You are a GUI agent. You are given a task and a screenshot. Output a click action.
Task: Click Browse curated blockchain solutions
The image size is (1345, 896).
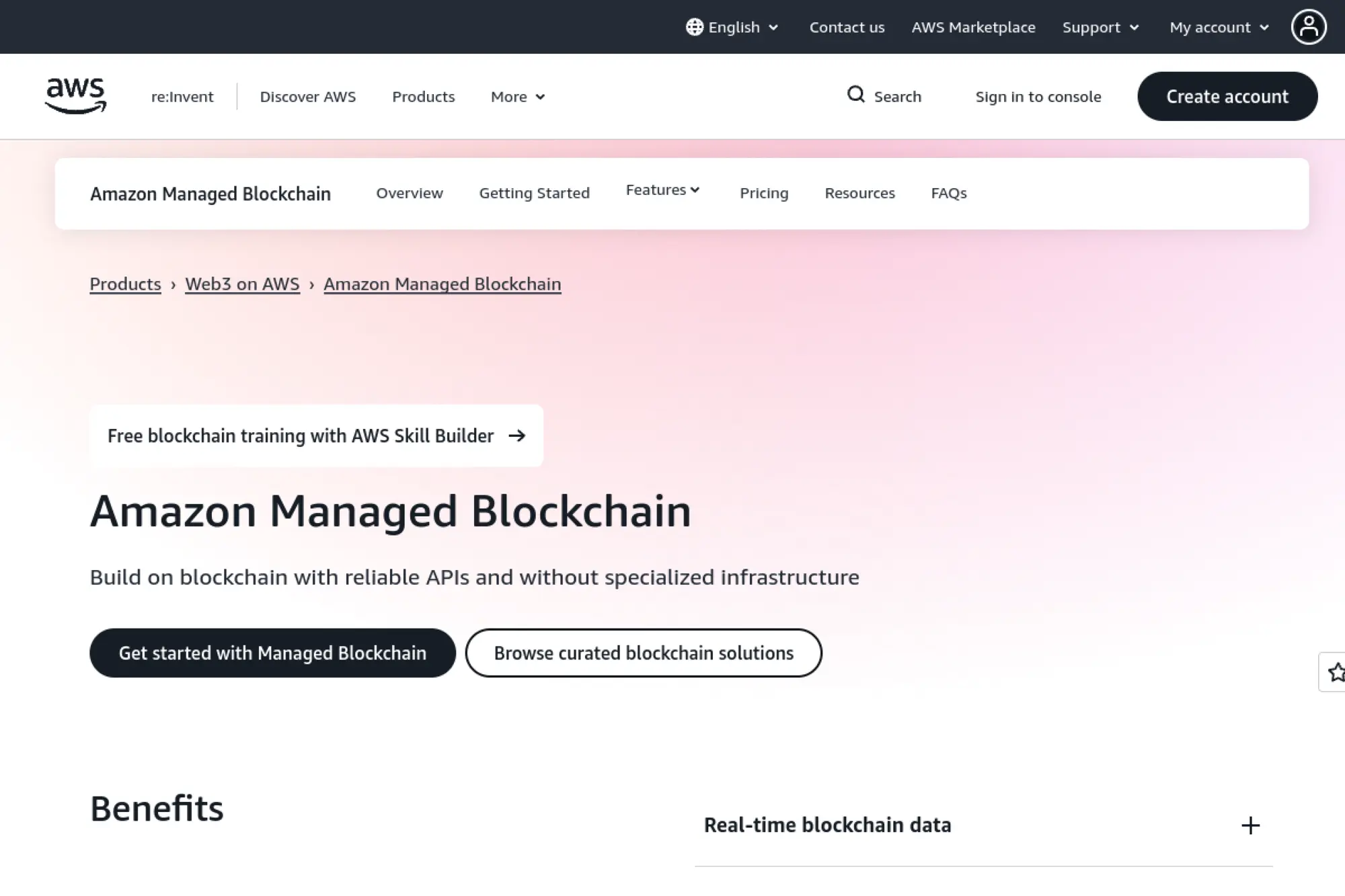(x=643, y=652)
